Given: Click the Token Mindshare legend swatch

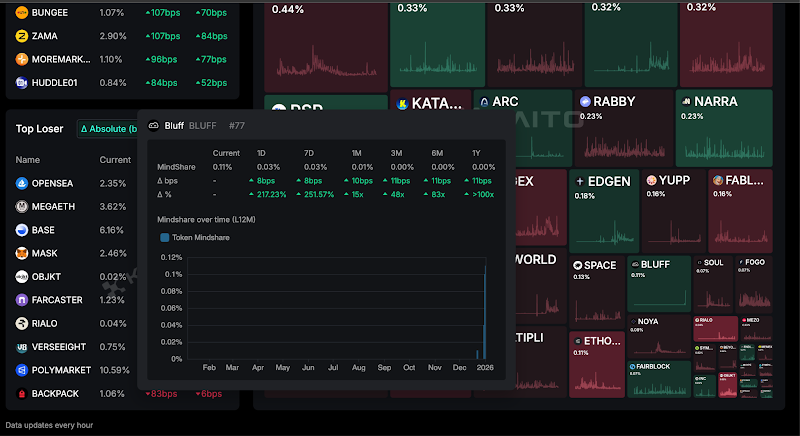Looking at the screenshot, I should click(x=165, y=238).
